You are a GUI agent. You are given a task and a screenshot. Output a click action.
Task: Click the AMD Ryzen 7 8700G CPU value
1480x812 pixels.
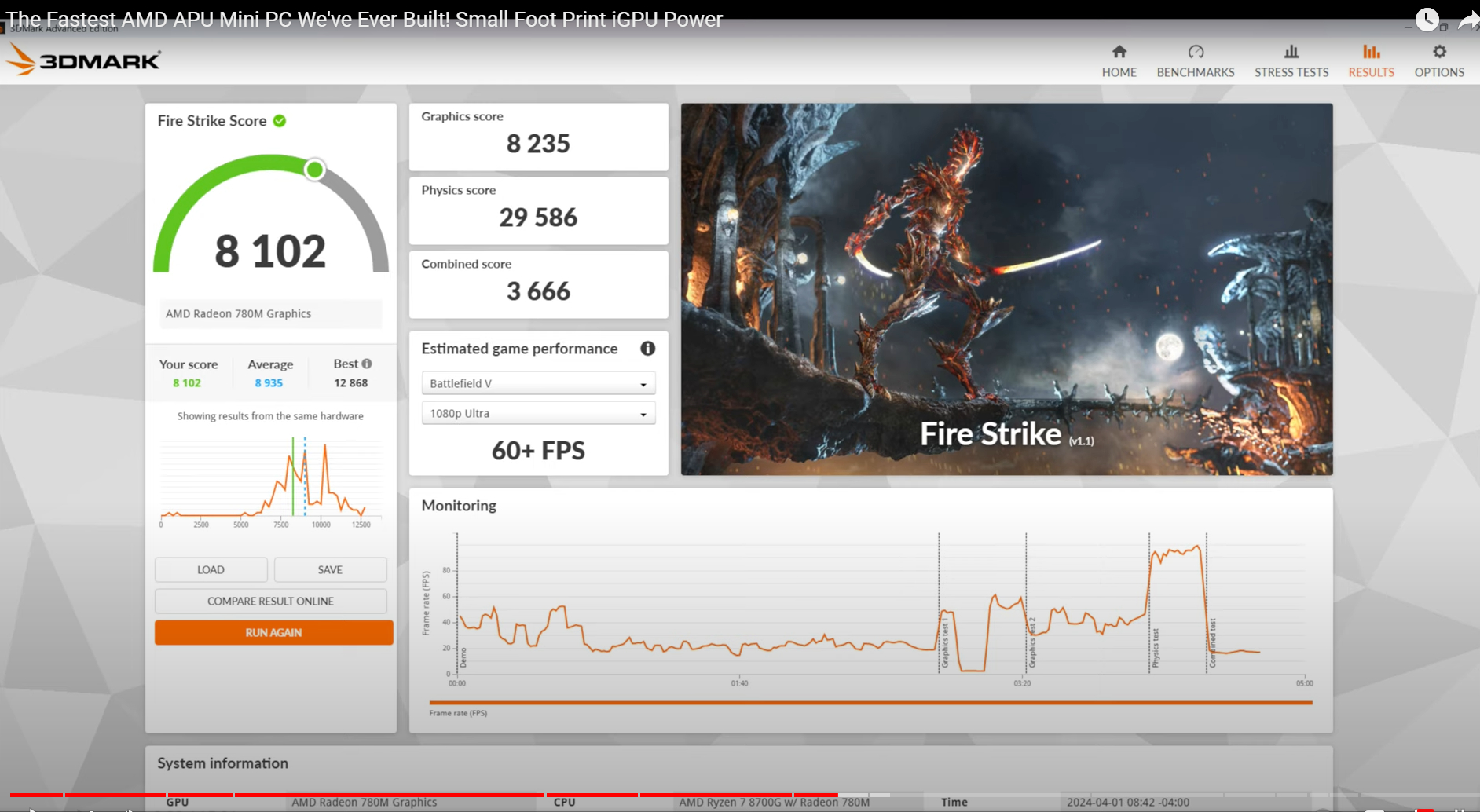[774, 803]
